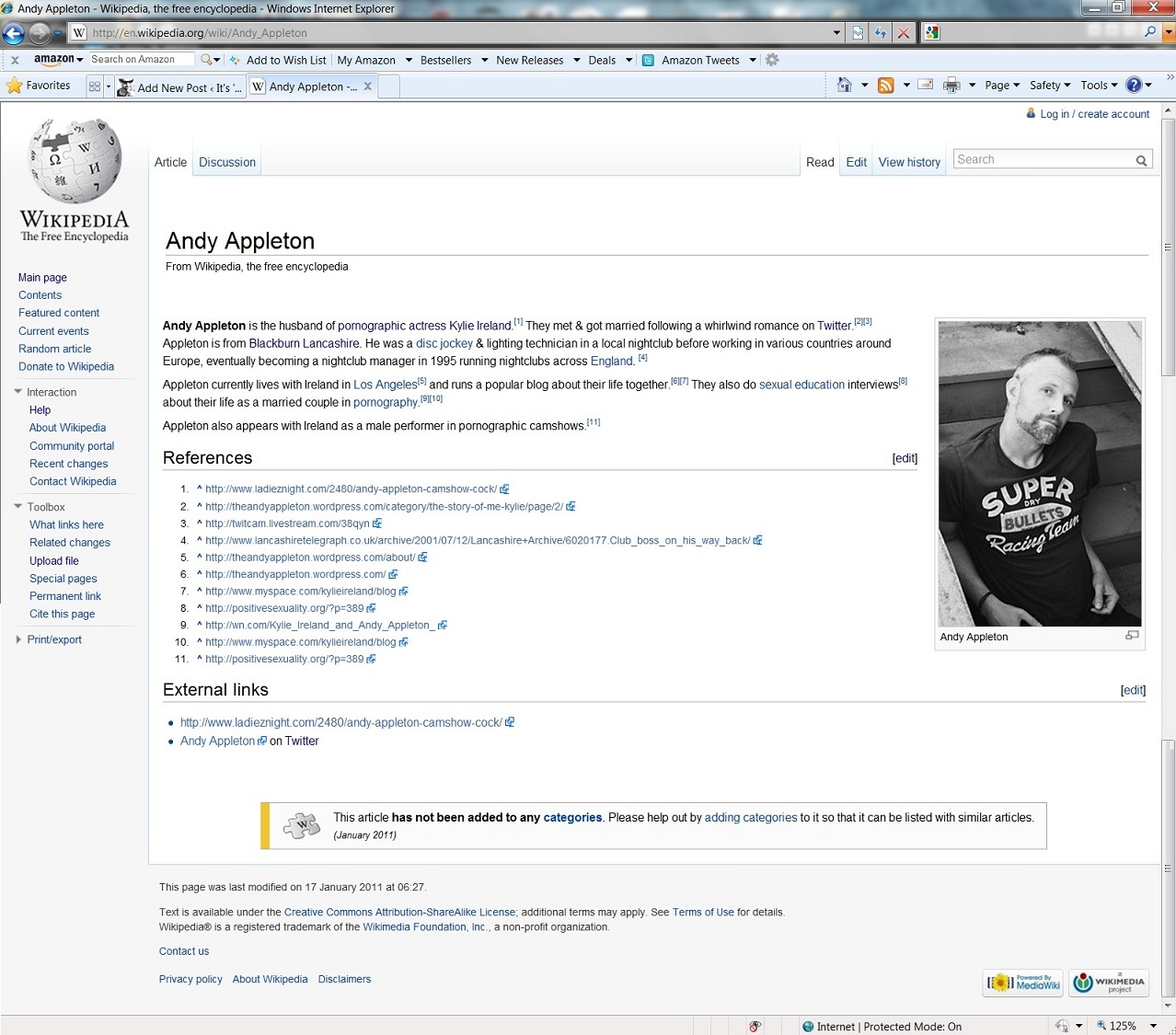Open the View history tab
The height and width of the screenshot is (1035, 1176).
tap(909, 163)
